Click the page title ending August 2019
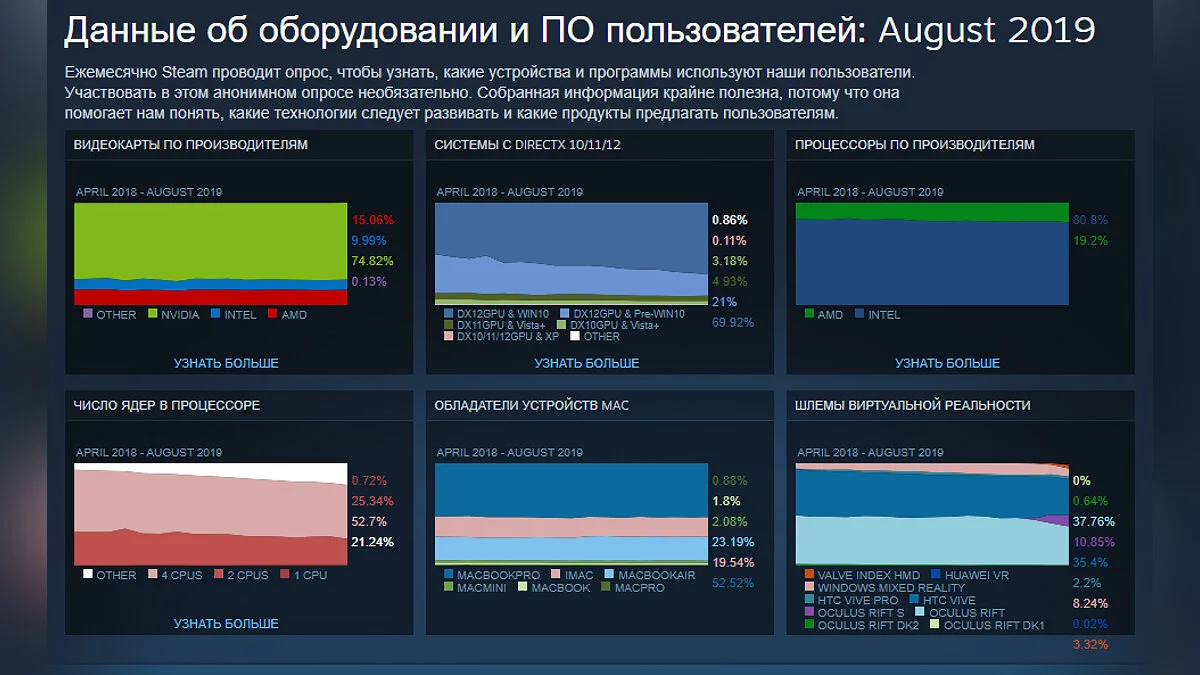This screenshot has height=675, width=1200. (579, 33)
